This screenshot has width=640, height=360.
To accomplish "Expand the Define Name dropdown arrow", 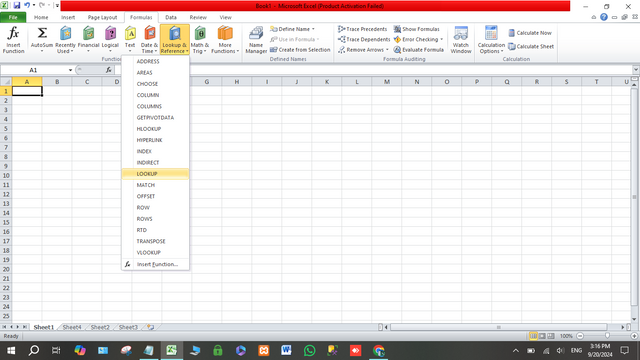I will [x=313, y=29].
